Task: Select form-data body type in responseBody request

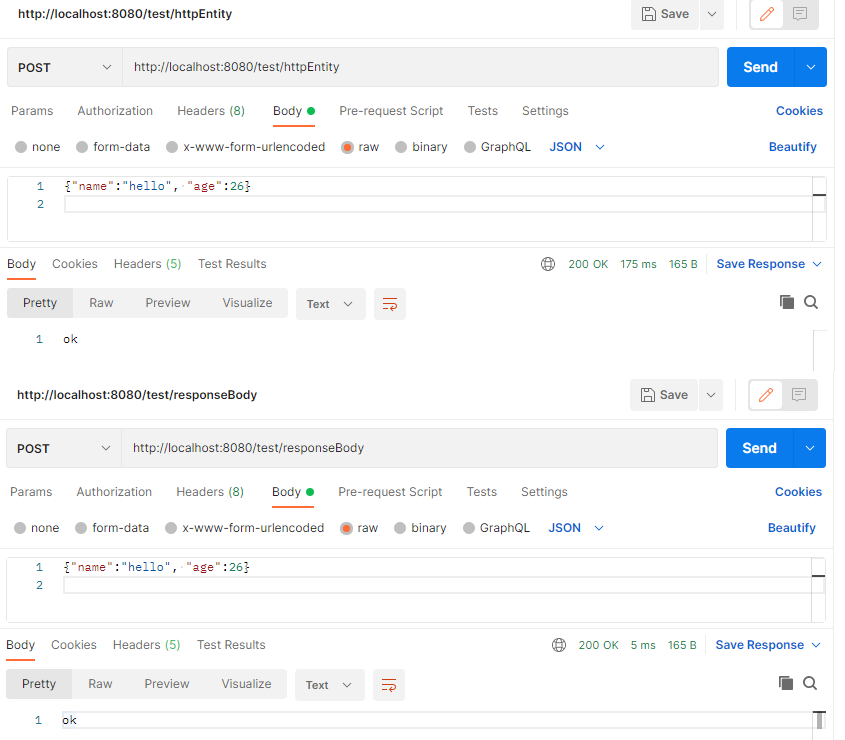Action: (81, 528)
